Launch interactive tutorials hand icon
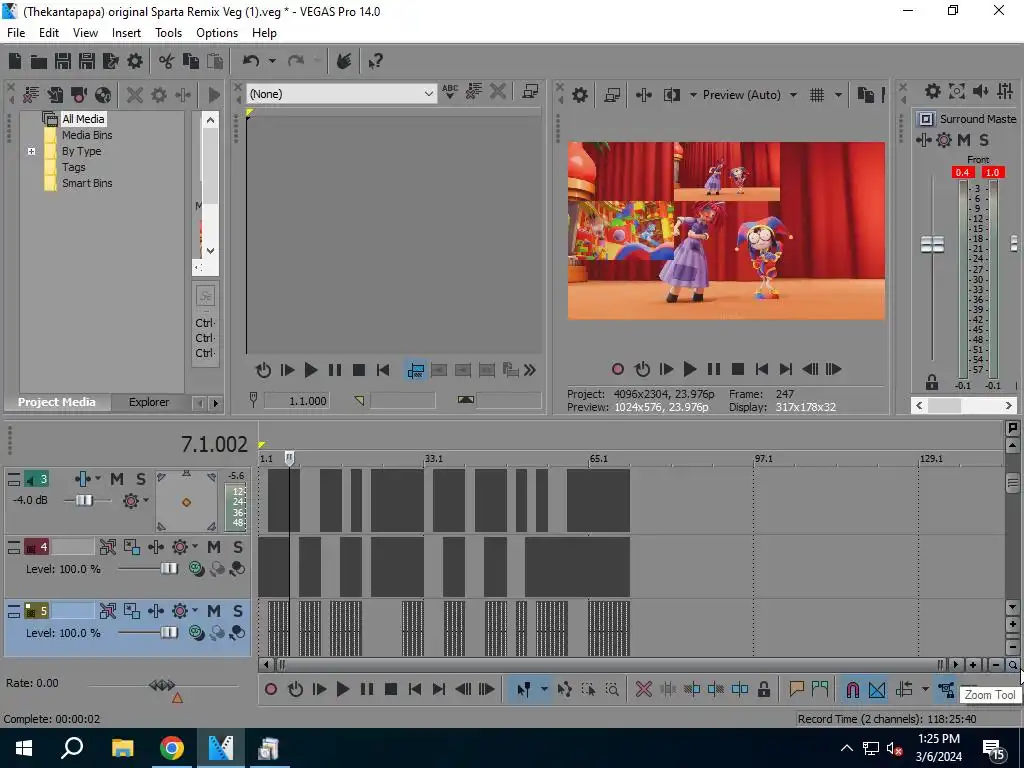 tap(344, 61)
